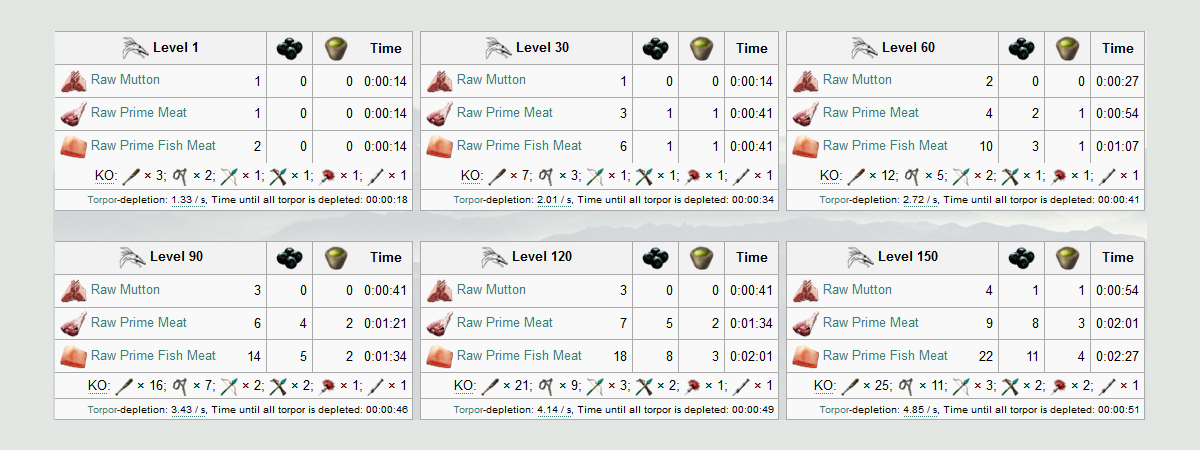This screenshot has width=1200, height=450.
Task: Click the 4.85 / s depletion value in Level 150 table
Action: click(x=920, y=410)
